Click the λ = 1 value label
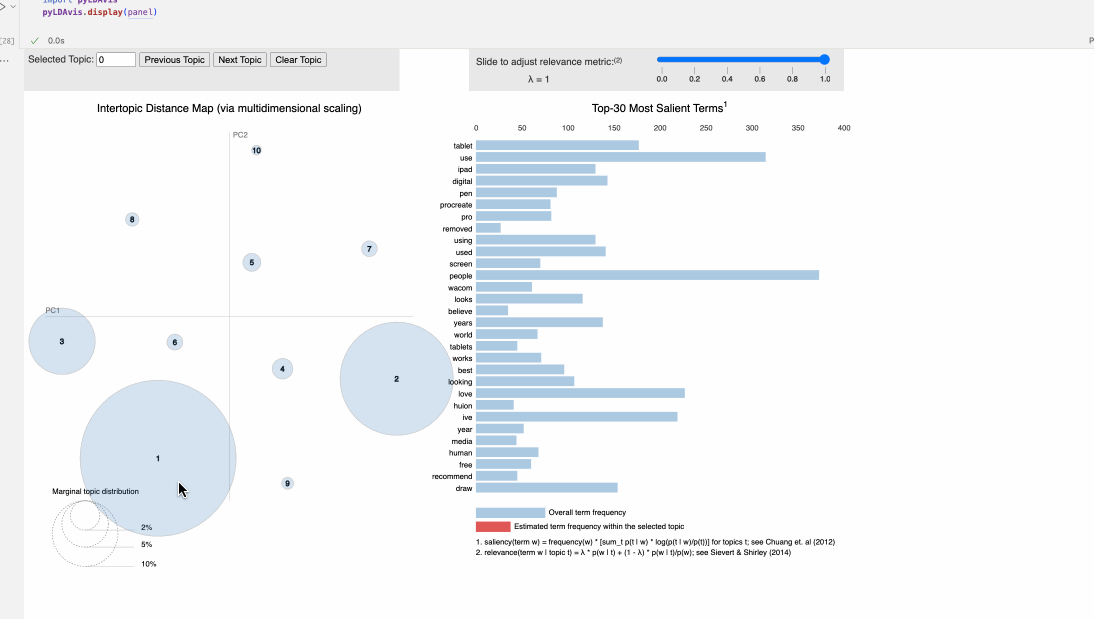Viewport: 1094px width, 619px height. pos(538,80)
